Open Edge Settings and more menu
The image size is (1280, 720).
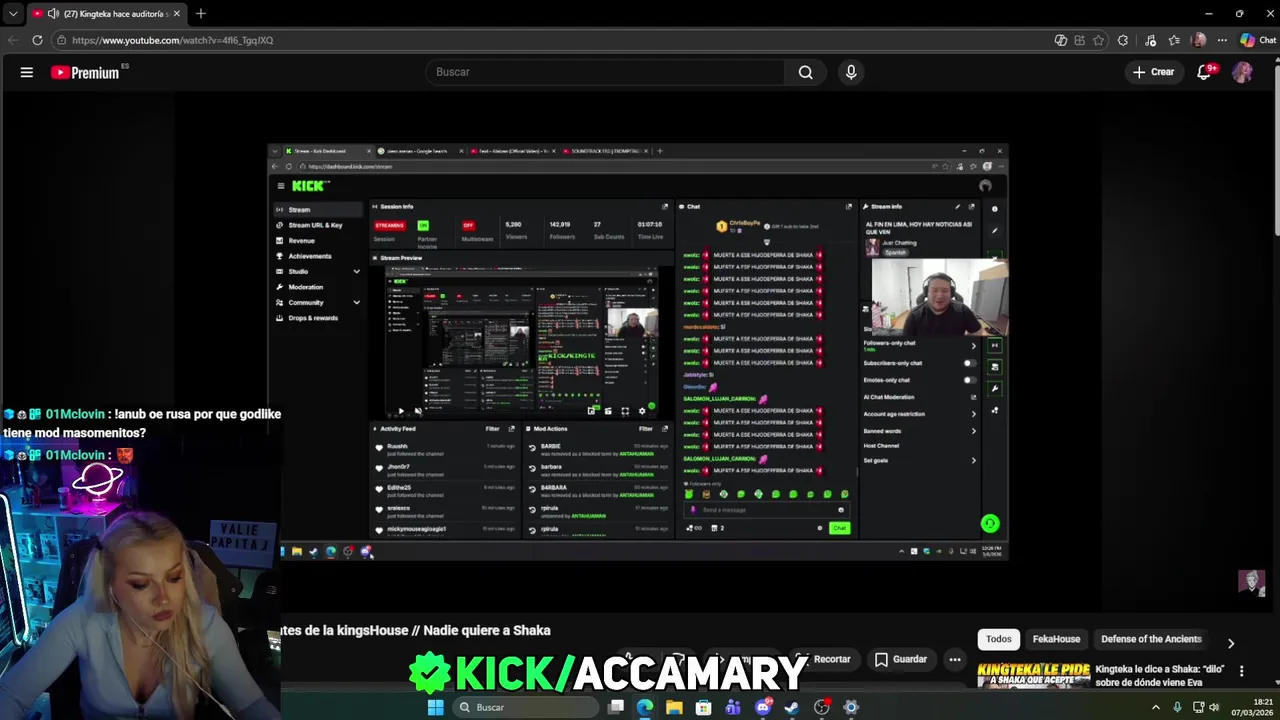click(x=1222, y=40)
